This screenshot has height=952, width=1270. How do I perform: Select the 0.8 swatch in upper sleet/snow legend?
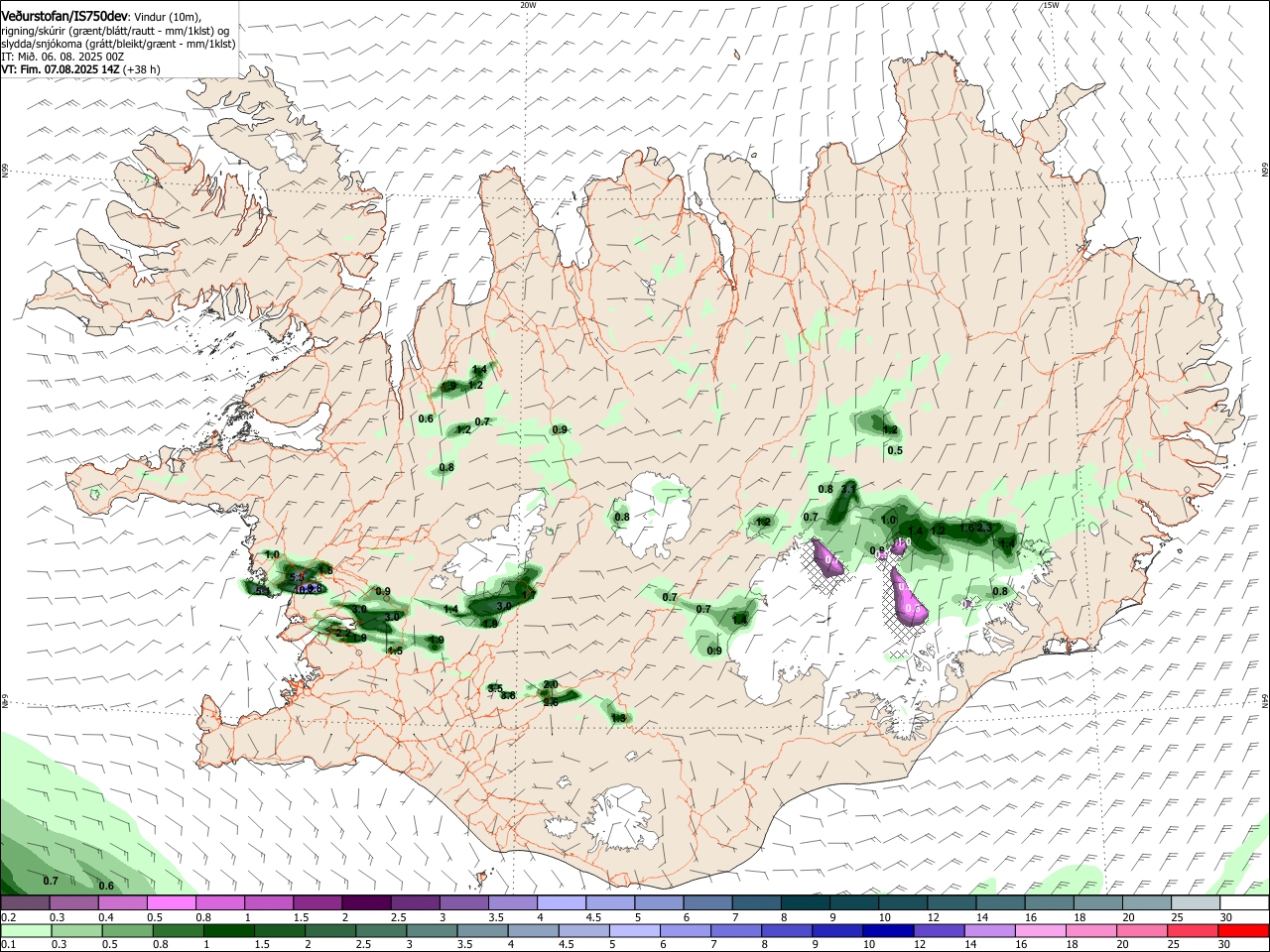(x=220, y=902)
